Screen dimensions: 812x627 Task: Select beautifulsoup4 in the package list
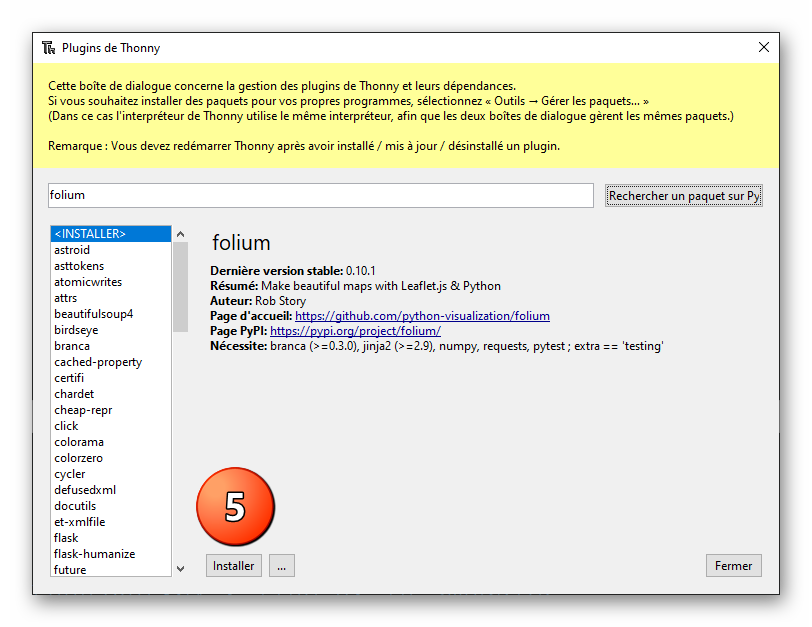[111, 314]
